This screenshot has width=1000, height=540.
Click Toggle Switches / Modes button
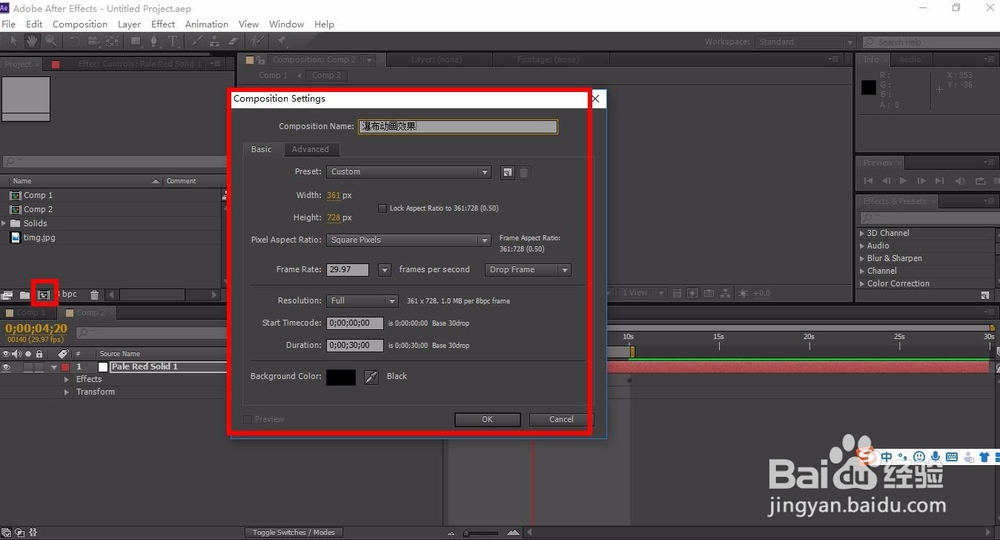tap(294, 532)
